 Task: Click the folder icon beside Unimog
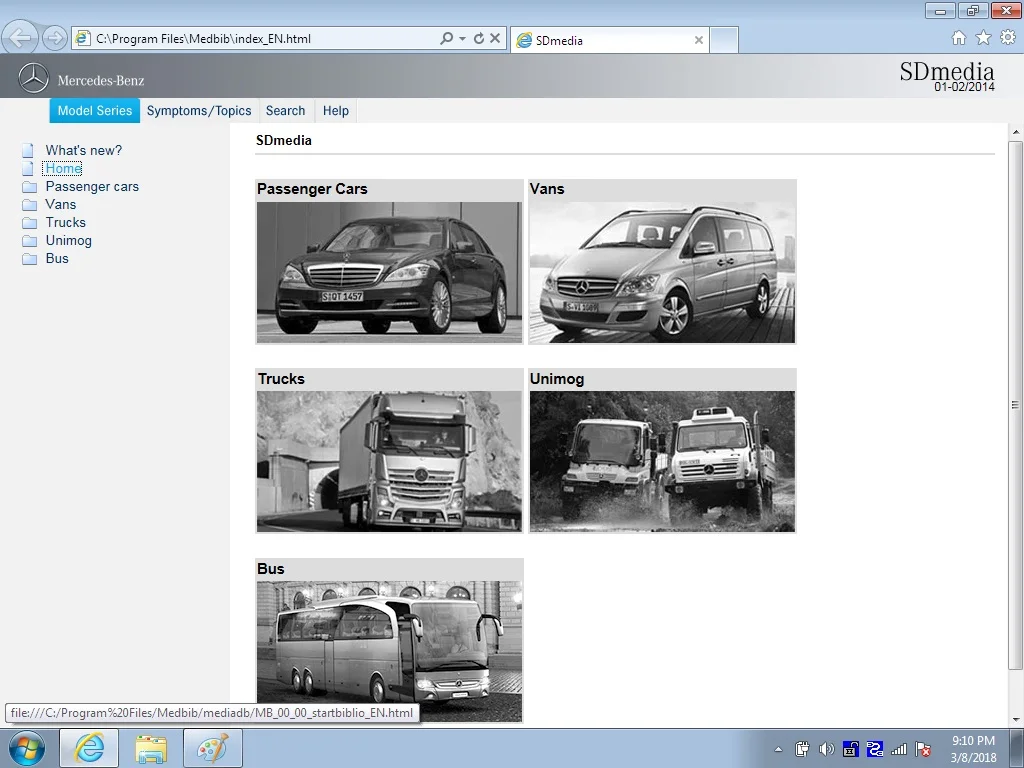coord(29,241)
